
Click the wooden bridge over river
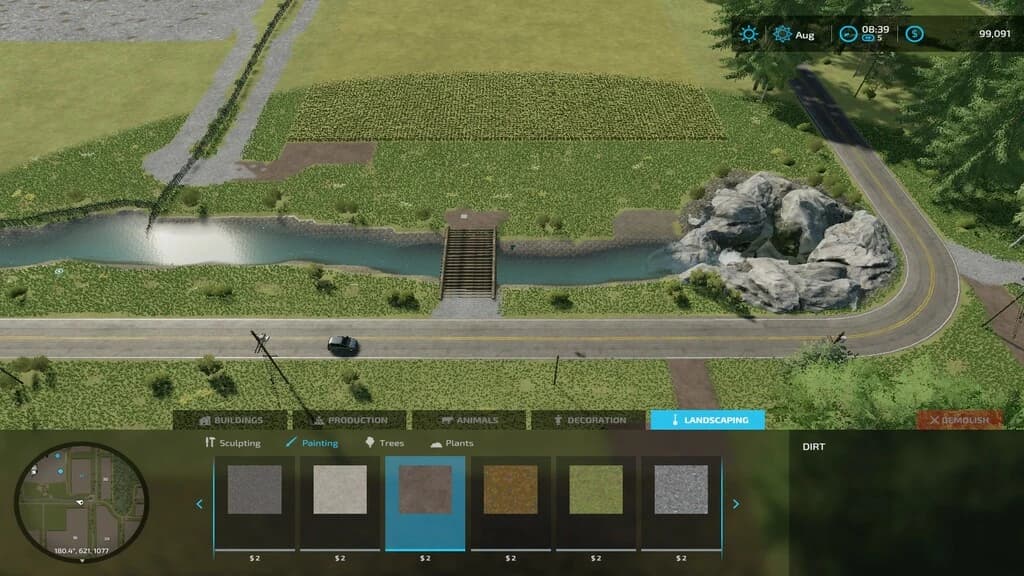tap(468, 263)
